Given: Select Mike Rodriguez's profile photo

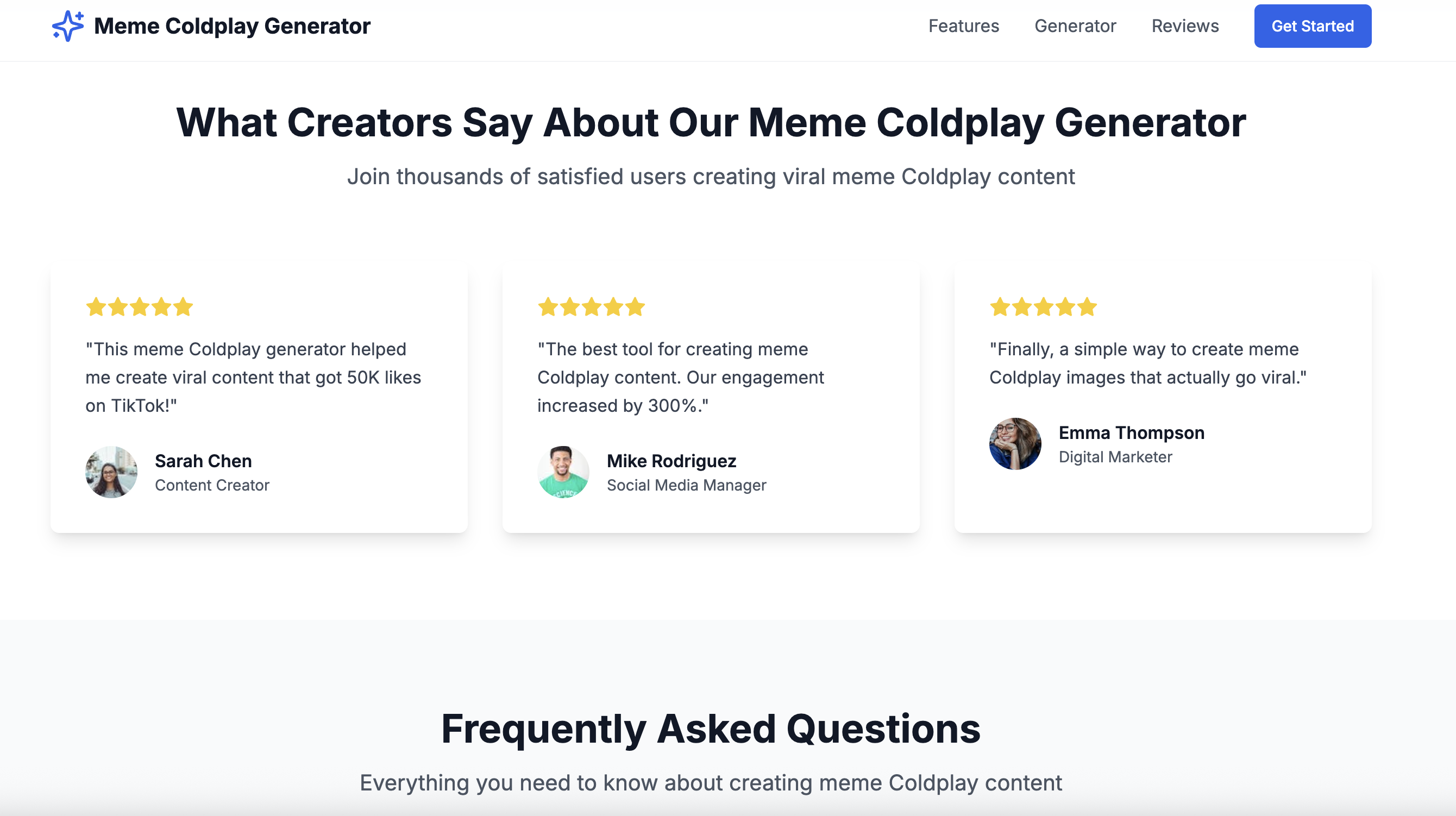Looking at the screenshot, I should pyautogui.click(x=563, y=472).
